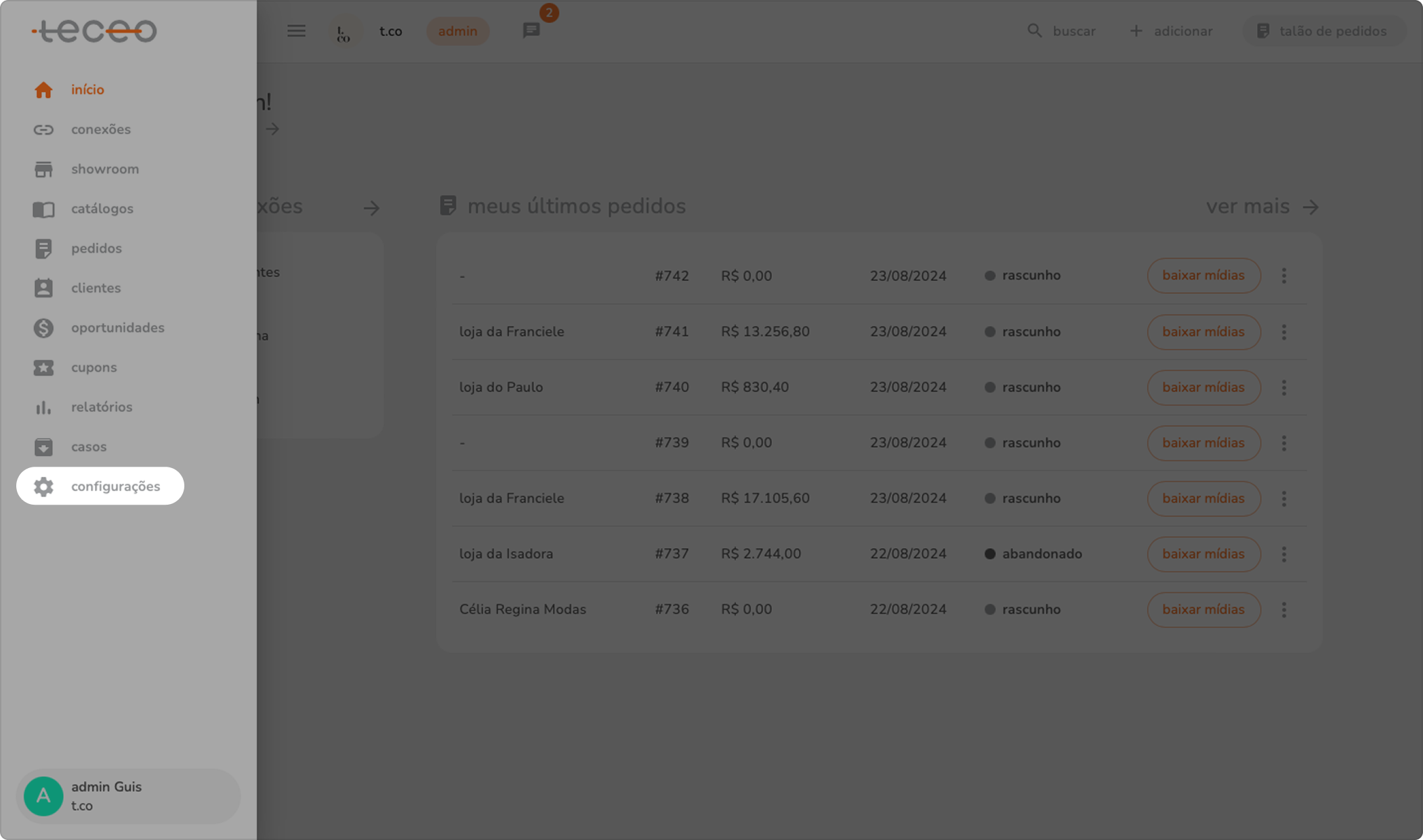Click the buscar search field
Viewport: 1423px width, 840px height.
tap(1062, 31)
